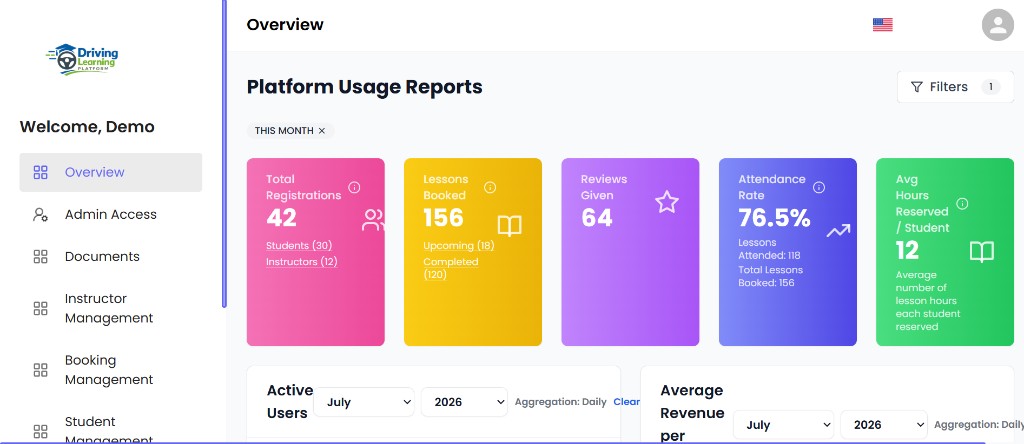The height and width of the screenshot is (444, 1024).
Task: Click the Documents grid icon
Action: click(x=40, y=257)
